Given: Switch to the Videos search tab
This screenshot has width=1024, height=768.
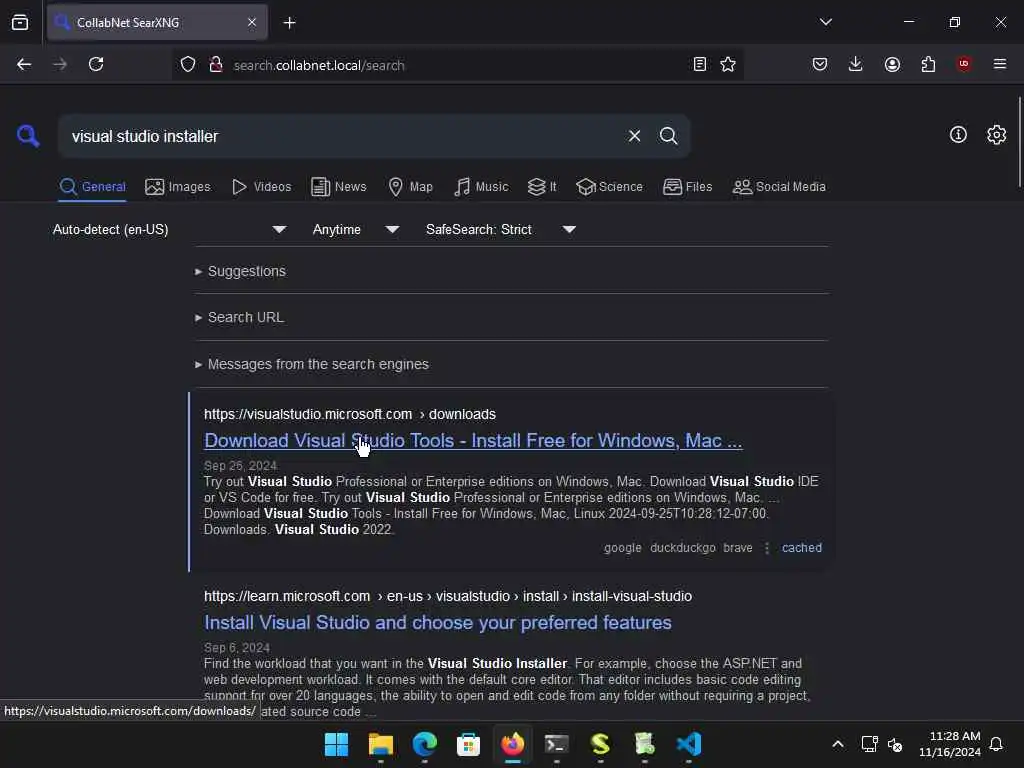Looking at the screenshot, I should [x=261, y=187].
